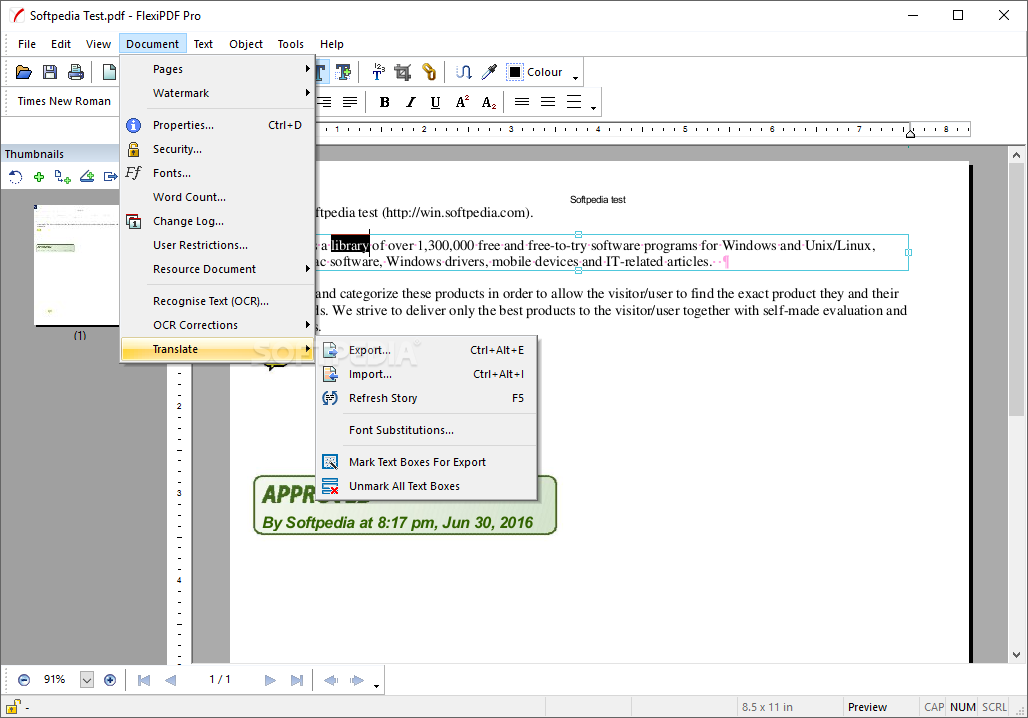Click the previous view back arrow
The width and height of the screenshot is (1028, 718).
pos(331,680)
